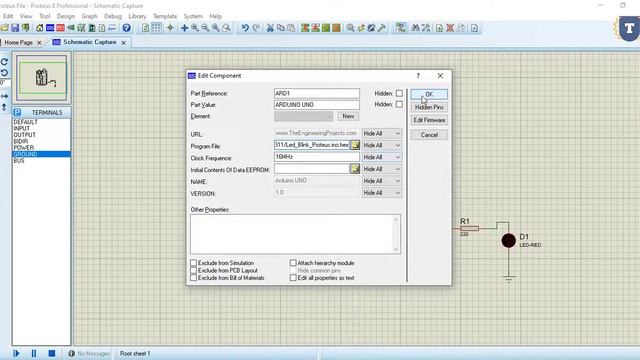This screenshot has height=360, width=640.
Task: Click the horizontal mirror arrow icon
Action: click(x=4, y=96)
